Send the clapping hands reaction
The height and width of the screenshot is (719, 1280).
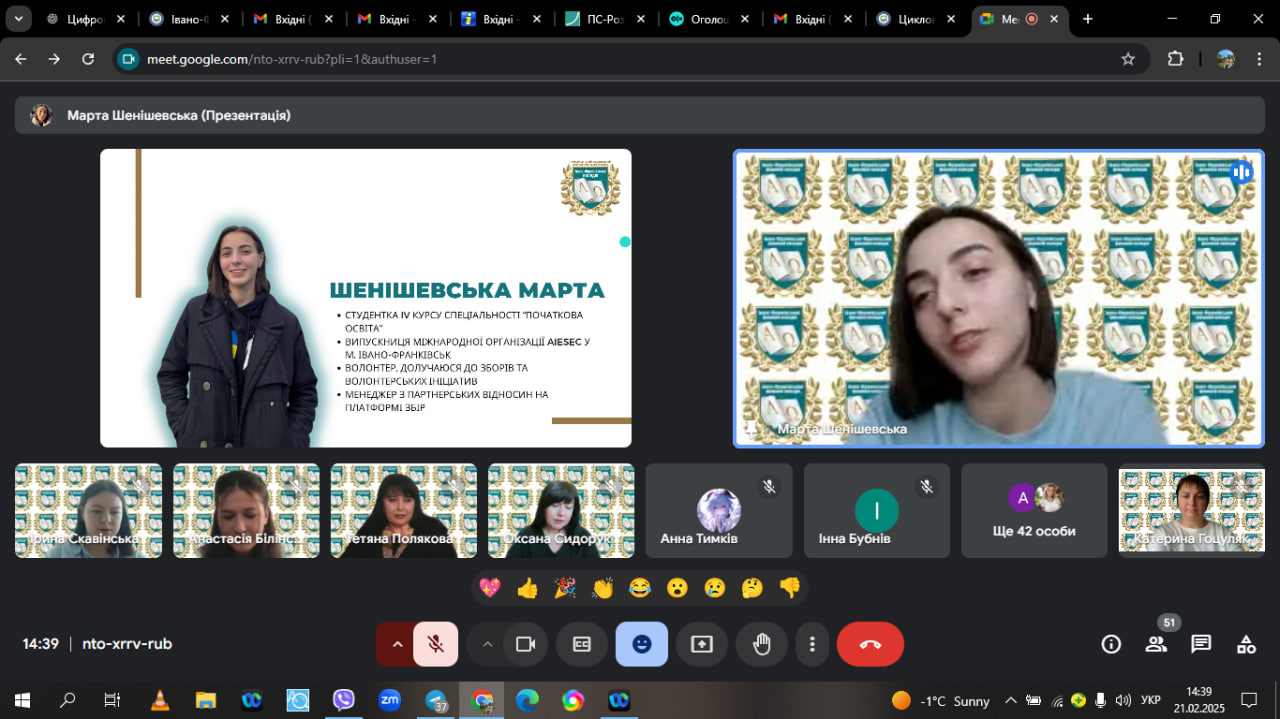pos(602,588)
